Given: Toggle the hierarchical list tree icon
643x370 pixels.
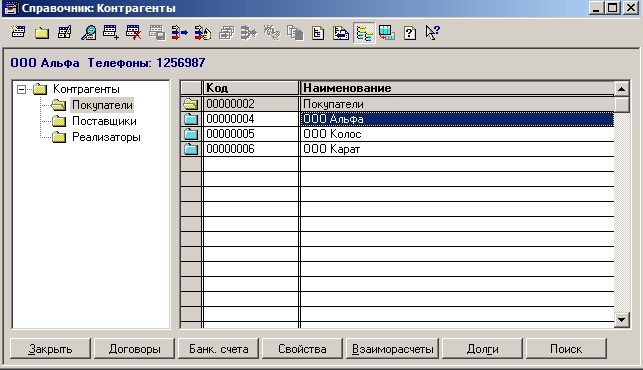Looking at the screenshot, I should [364, 32].
